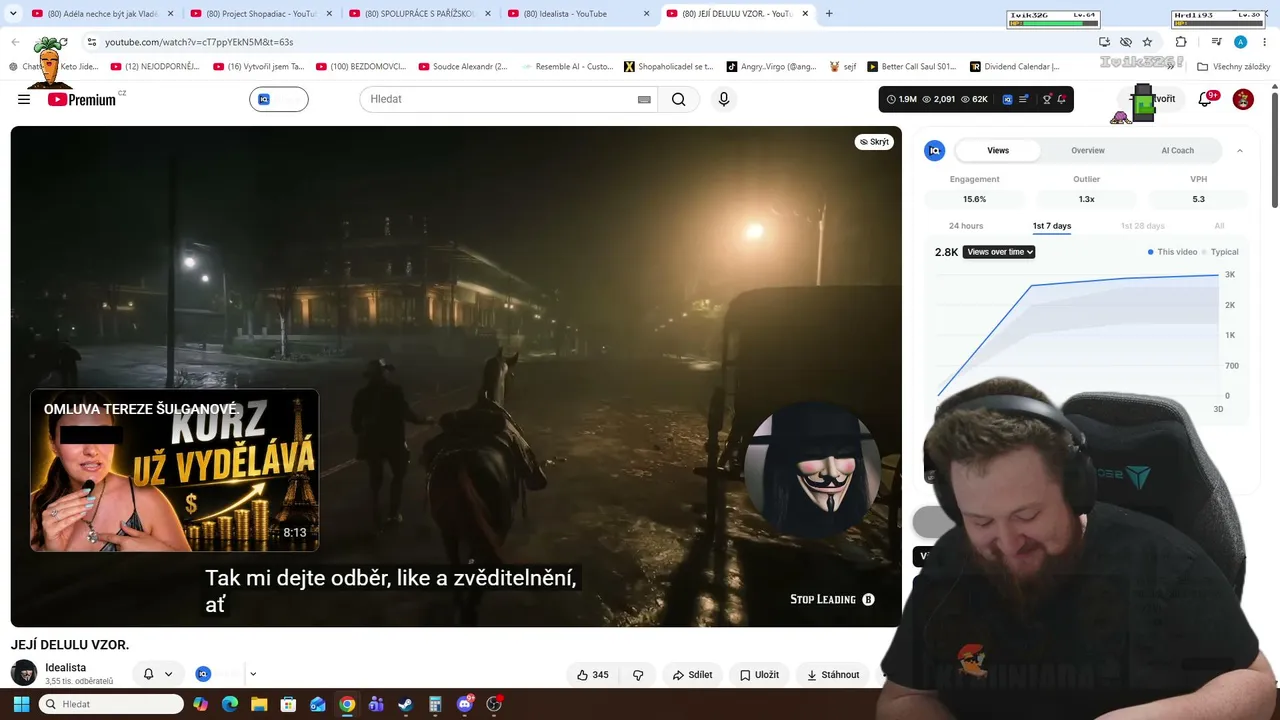Open File Explorer from the taskbar
1280x720 pixels.
(x=259, y=704)
